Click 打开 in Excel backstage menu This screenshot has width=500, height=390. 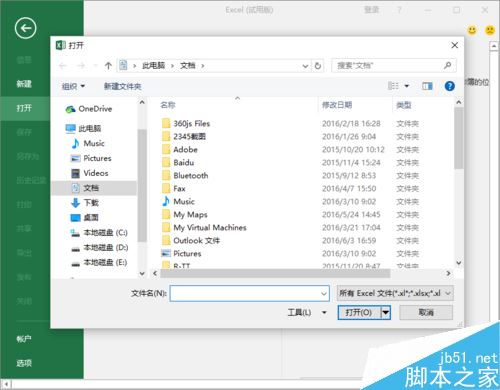[24, 108]
